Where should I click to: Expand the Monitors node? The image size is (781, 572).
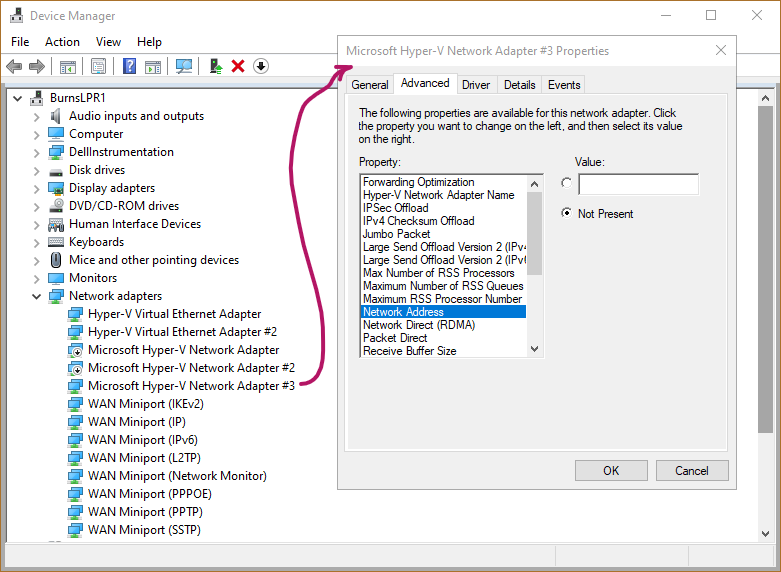click(x=36, y=279)
